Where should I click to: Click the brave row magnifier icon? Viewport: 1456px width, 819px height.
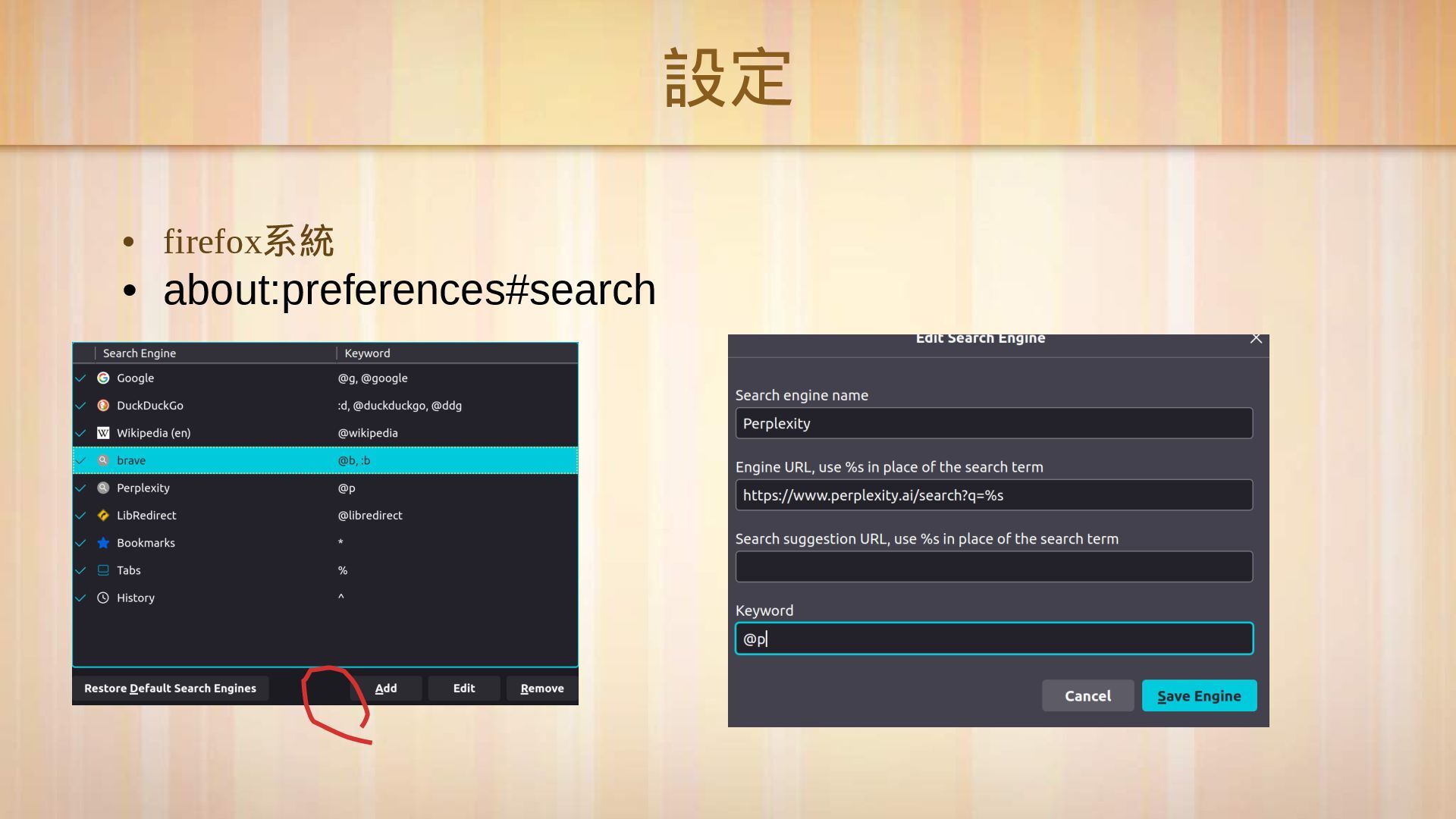103,460
